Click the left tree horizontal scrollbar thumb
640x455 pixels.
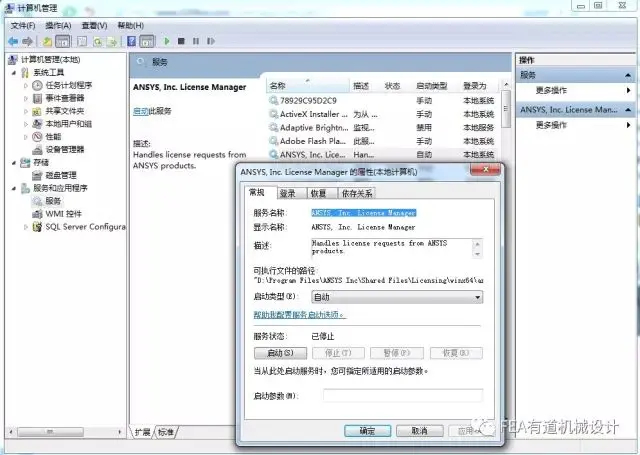pos(50,432)
